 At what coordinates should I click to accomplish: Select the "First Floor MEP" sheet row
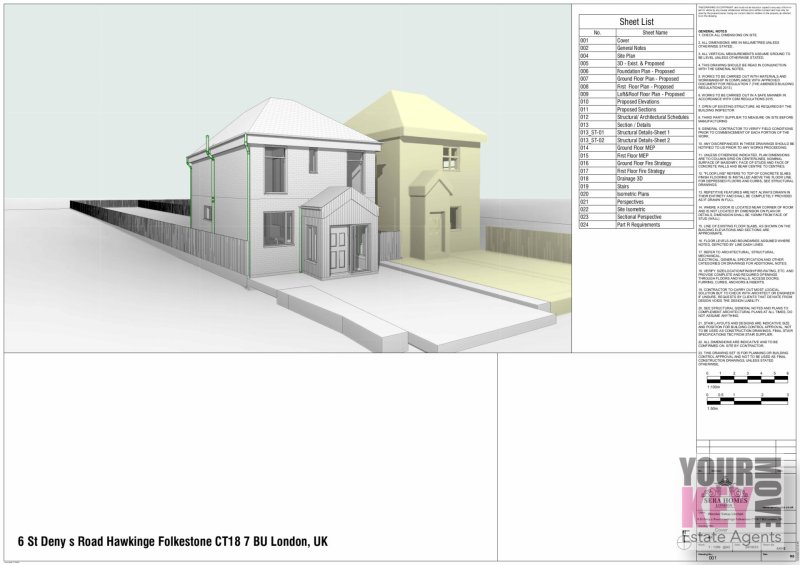[636, 156]
